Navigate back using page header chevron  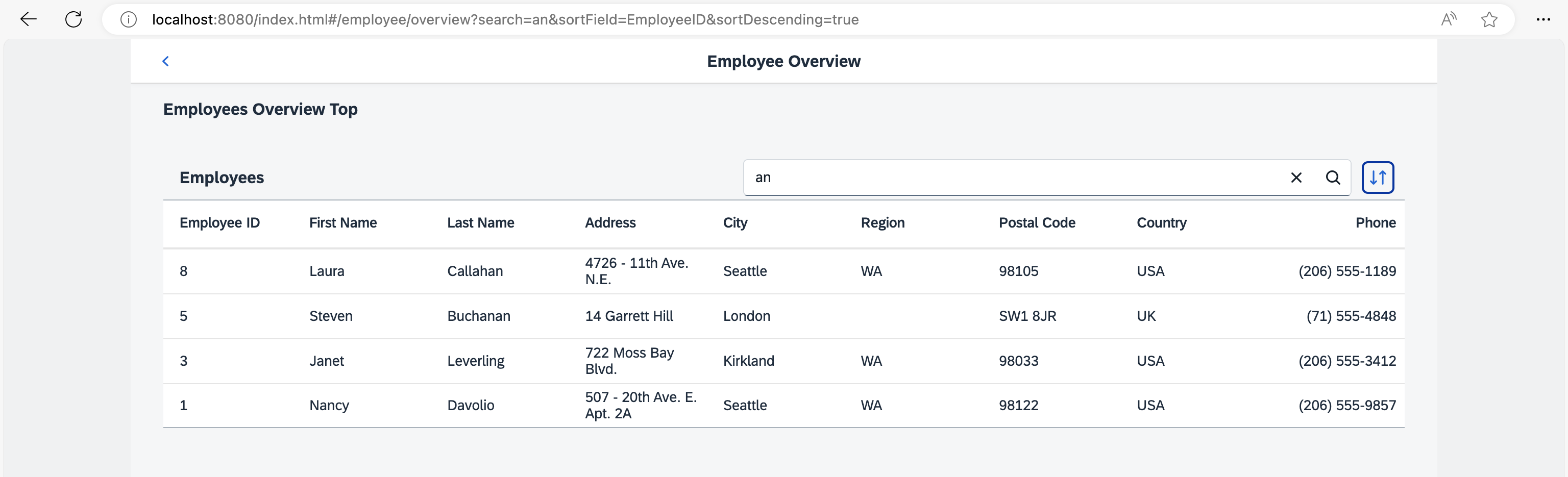165,61
